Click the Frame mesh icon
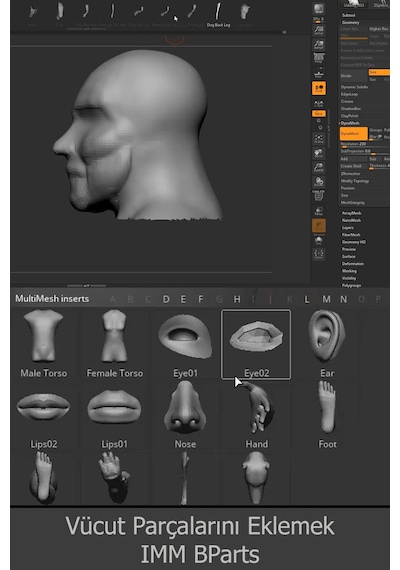This screenshot has height=570, width=400. coord(319,138)
